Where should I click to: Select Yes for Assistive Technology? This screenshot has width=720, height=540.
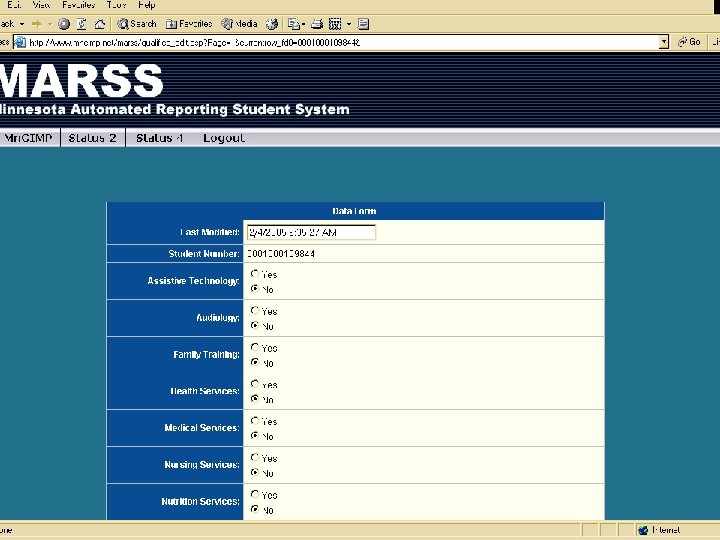click(x=255, y=274)
